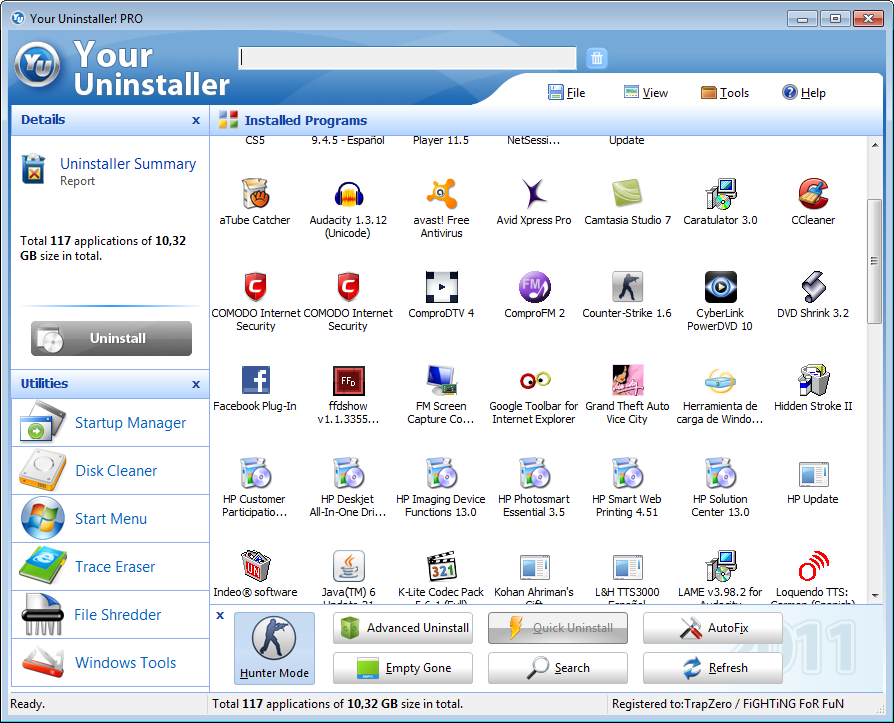The height and width of the screenshot is (723, 894).
Task: Click the Uninstaller Summary link text
Action: pyautogui.click(x=128, y=164)
